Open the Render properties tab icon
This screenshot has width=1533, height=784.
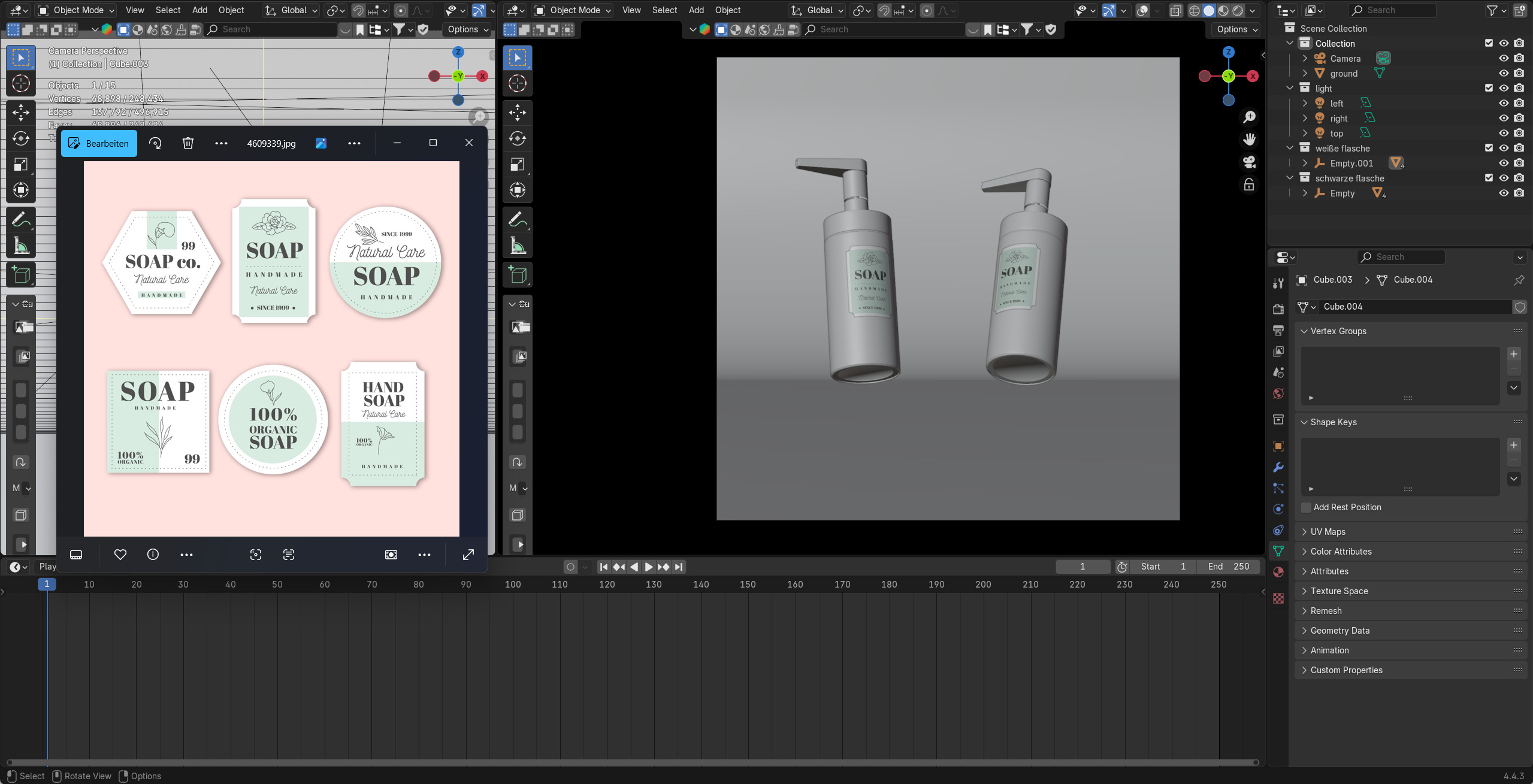click(1278, 309)
